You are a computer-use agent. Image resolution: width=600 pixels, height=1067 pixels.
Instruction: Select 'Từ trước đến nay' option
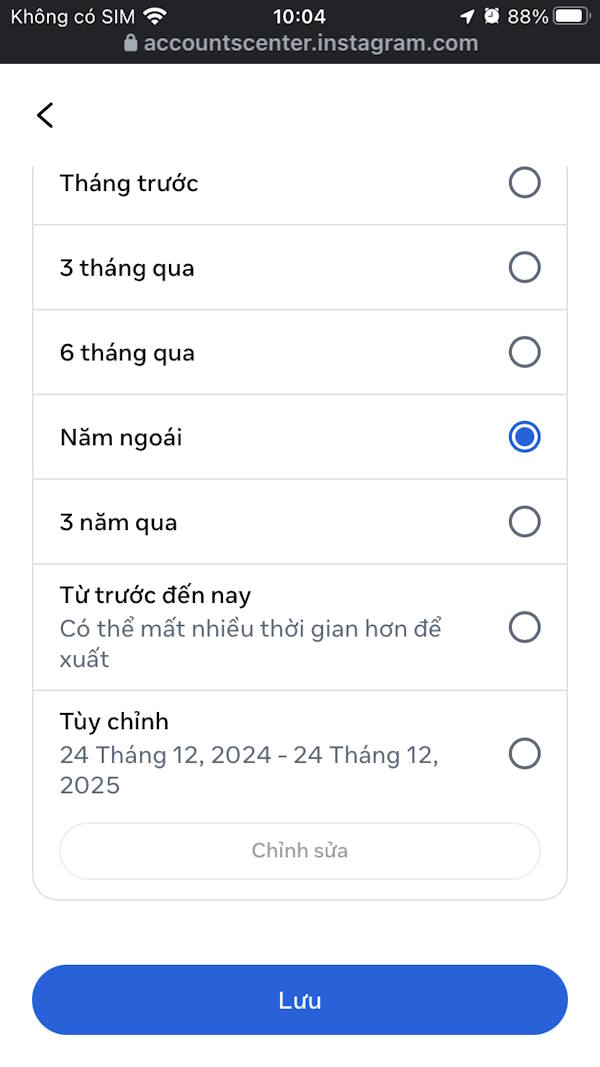[524, 628]
